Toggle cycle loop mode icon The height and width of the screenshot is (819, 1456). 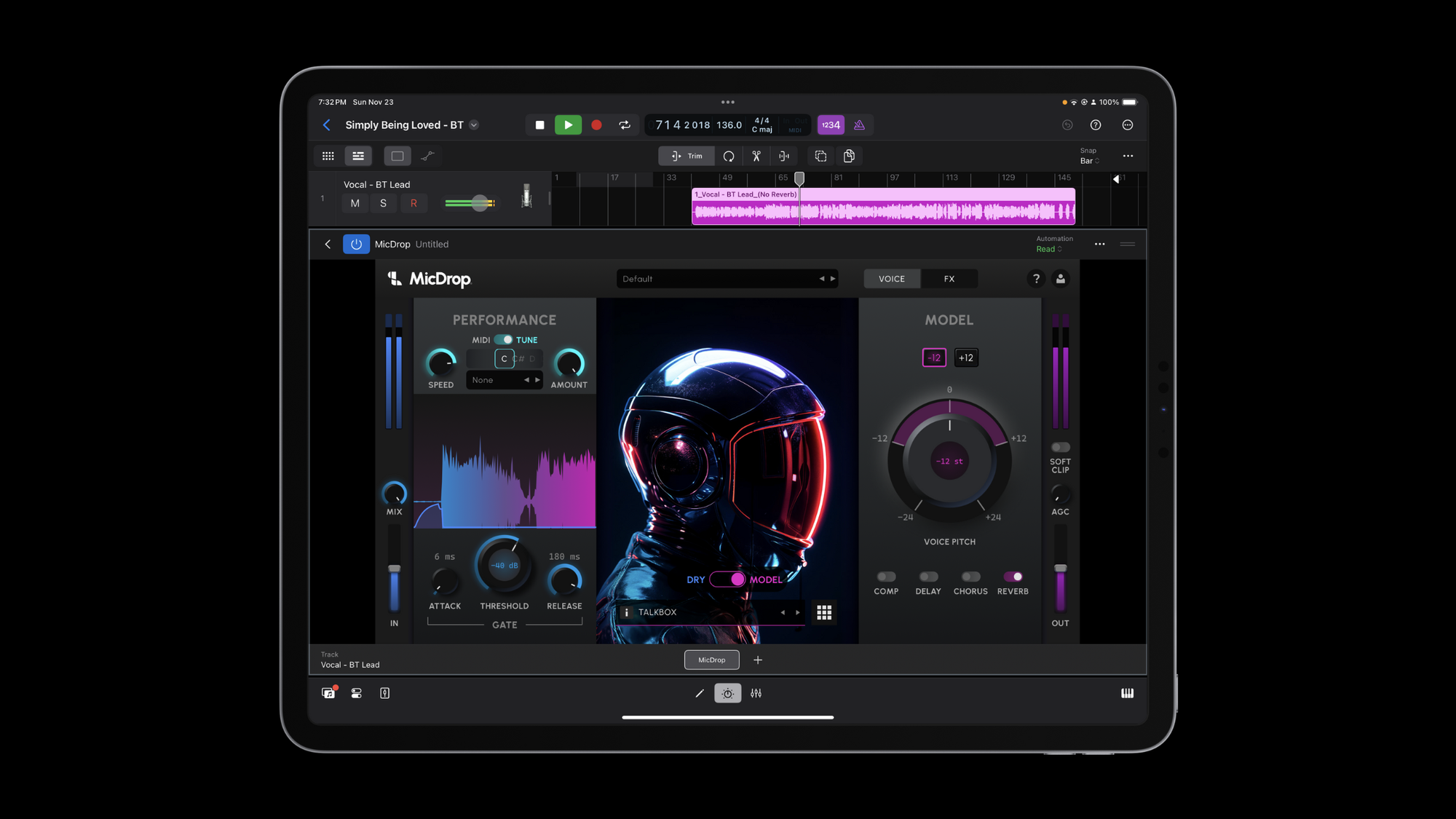point(625,125)
